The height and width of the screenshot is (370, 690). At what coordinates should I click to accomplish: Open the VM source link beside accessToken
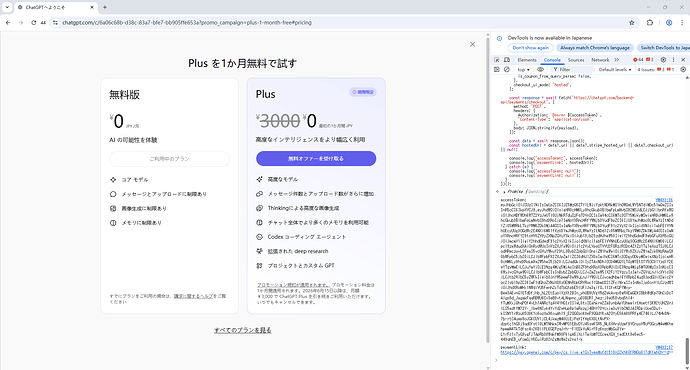coord(664,200)
